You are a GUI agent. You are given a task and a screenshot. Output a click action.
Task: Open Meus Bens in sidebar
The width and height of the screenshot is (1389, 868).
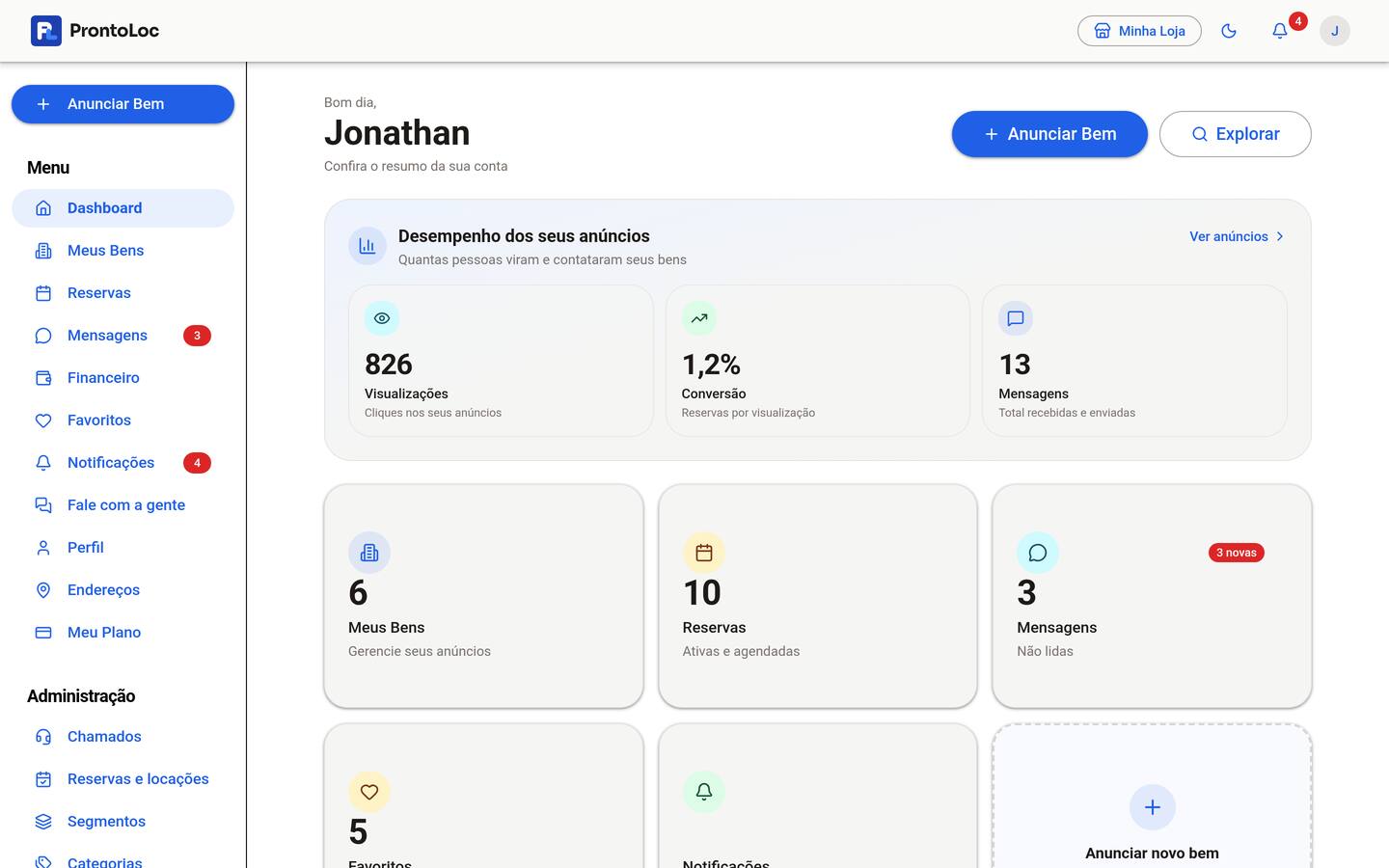pos(123,251)
